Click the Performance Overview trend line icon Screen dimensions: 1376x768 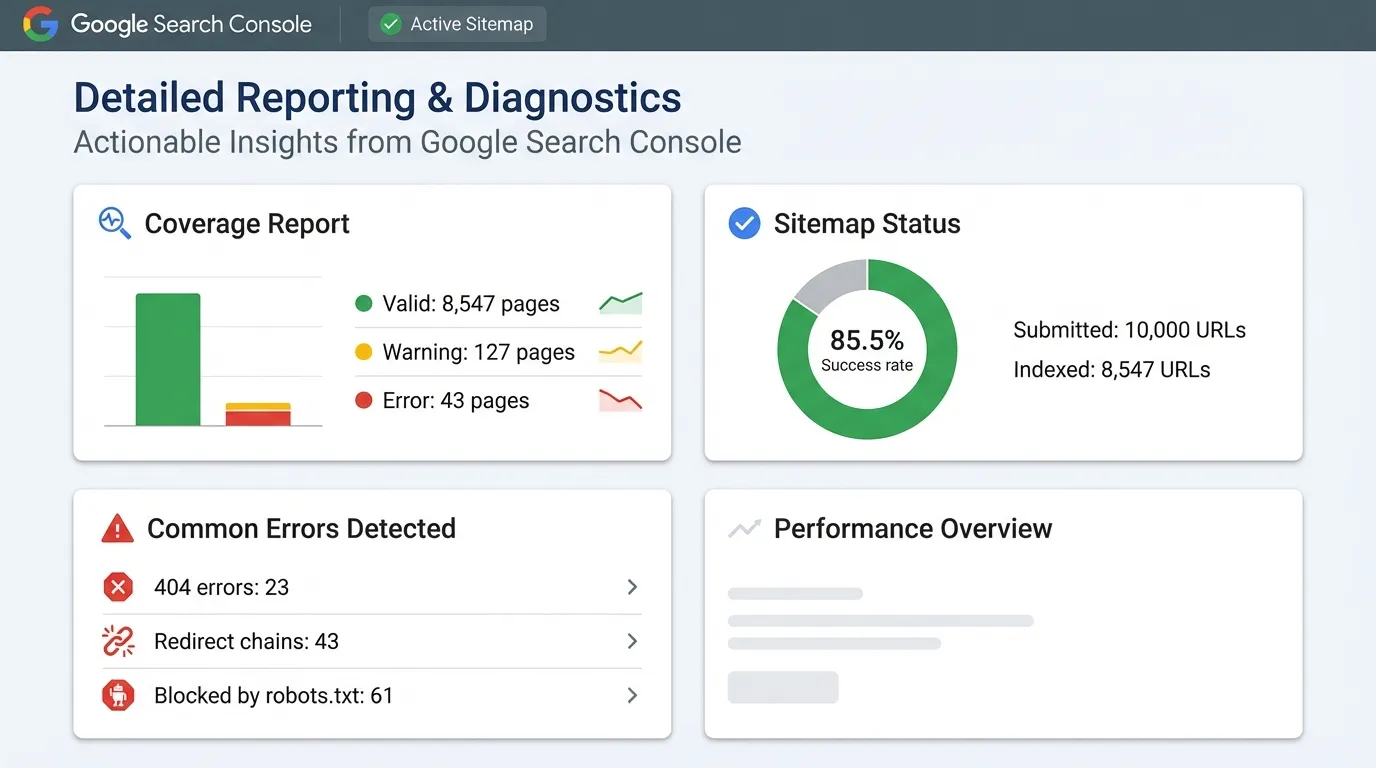tap(744, 528)
